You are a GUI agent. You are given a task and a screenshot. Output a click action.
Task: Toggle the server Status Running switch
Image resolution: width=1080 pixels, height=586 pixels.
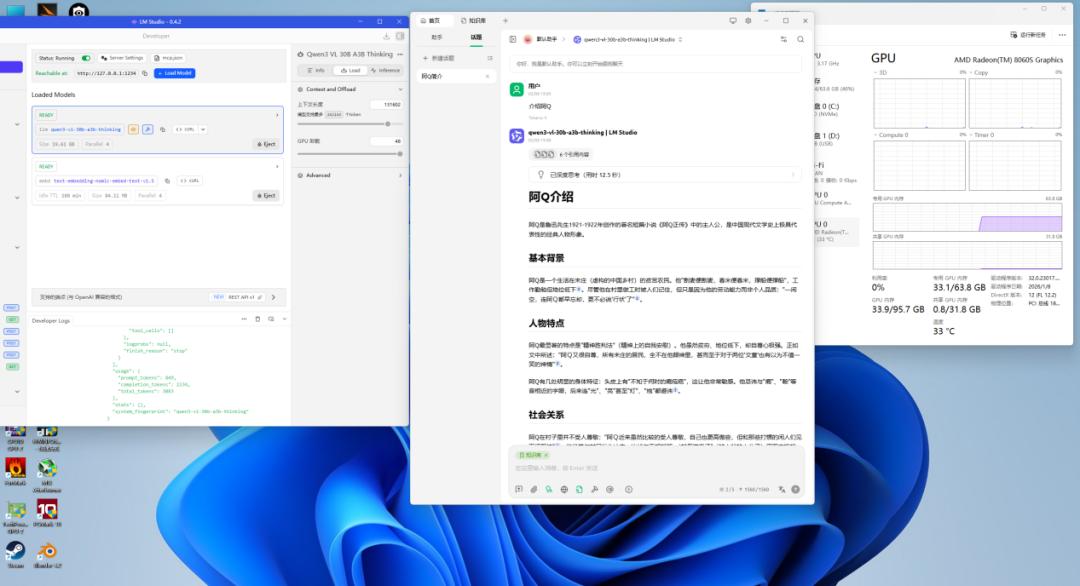point(86,58)
